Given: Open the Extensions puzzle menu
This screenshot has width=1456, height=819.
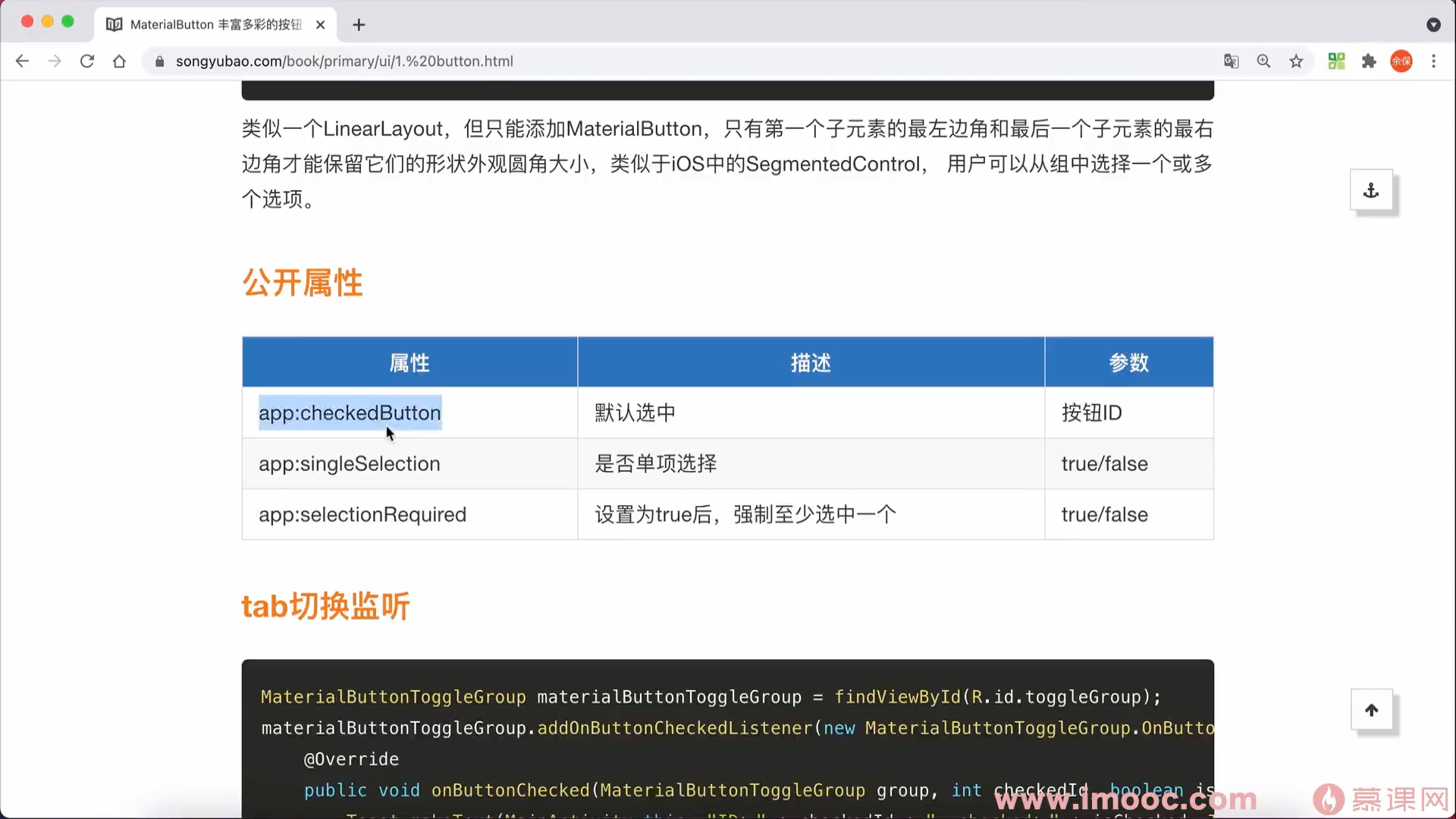Looking at the screenshot, I should point(1369,61).
